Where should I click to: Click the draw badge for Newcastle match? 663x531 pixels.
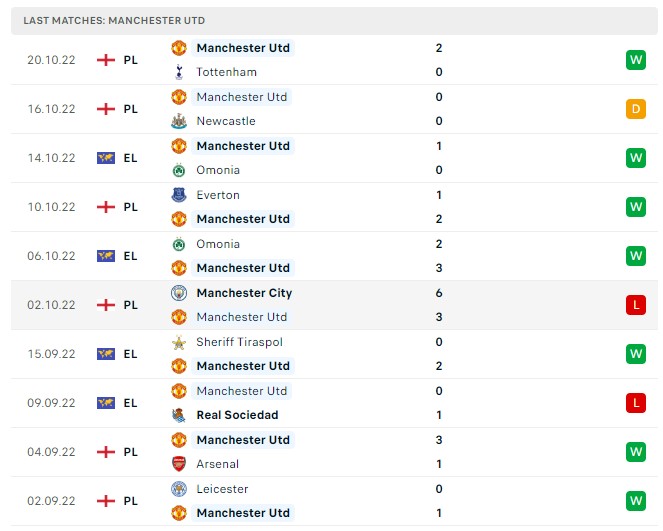tap(636, 109)
